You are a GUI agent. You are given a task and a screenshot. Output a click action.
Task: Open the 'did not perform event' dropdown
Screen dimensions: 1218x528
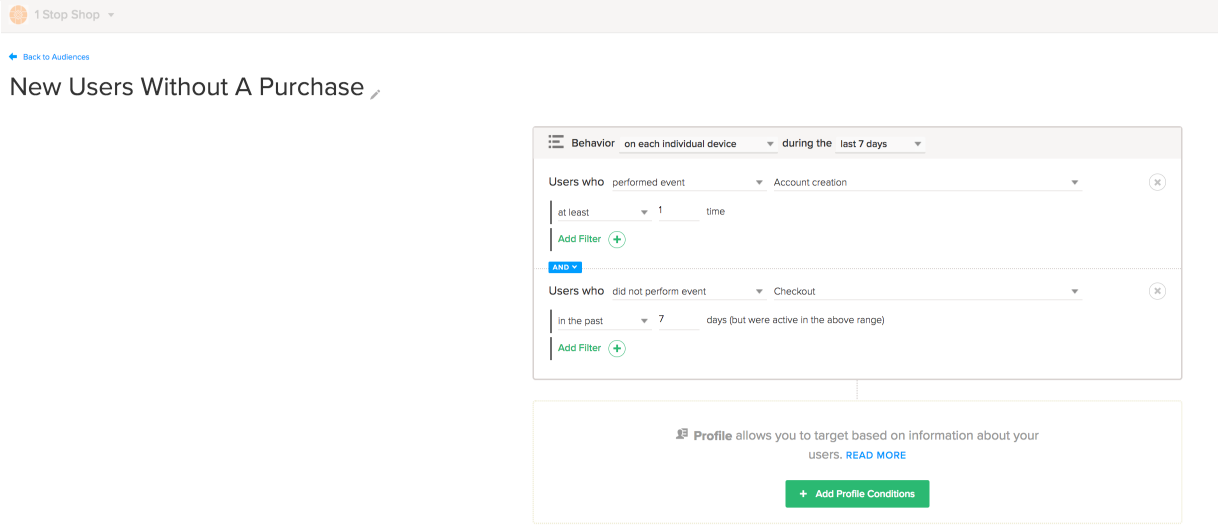687,292
